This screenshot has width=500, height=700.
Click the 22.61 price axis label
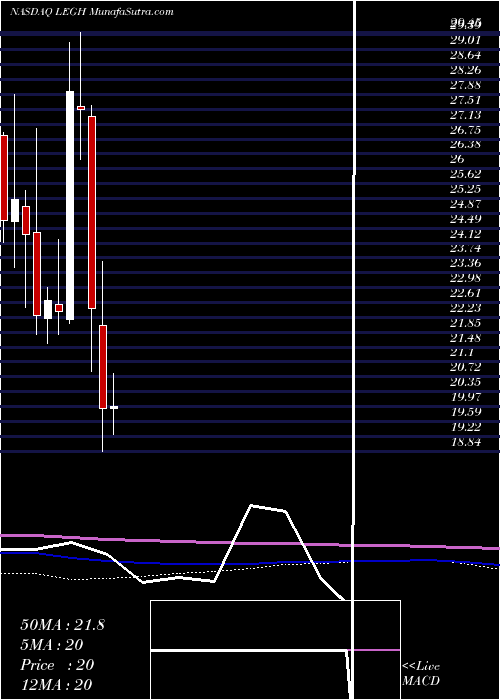[465, 293]
